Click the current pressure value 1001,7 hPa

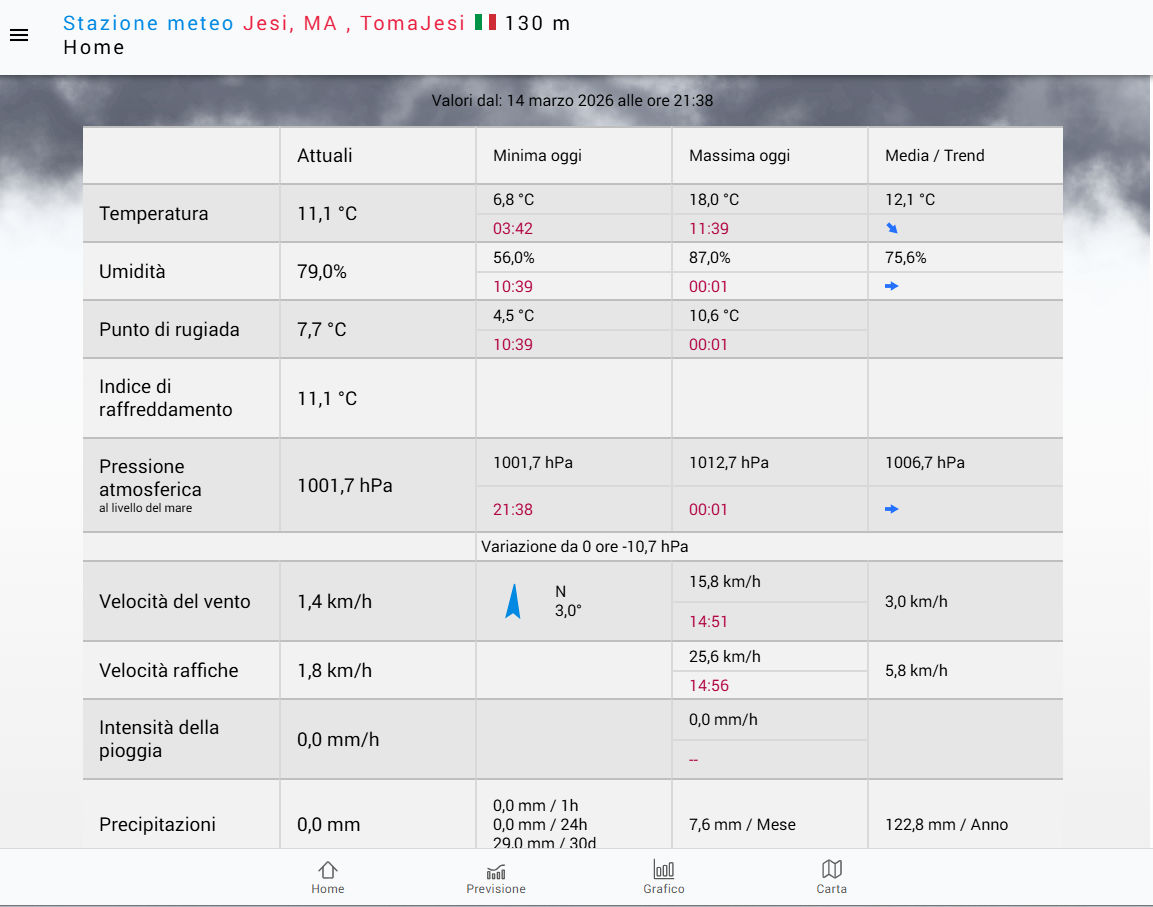click(x=345, y=486)
